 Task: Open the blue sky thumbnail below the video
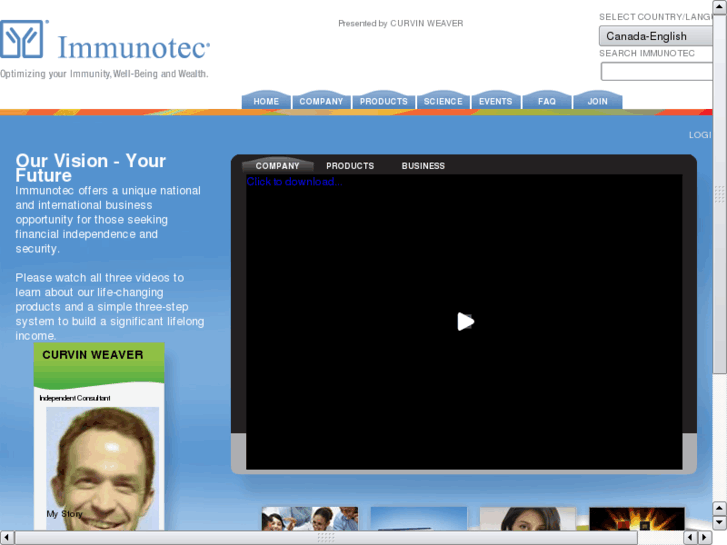pos(419,519)
